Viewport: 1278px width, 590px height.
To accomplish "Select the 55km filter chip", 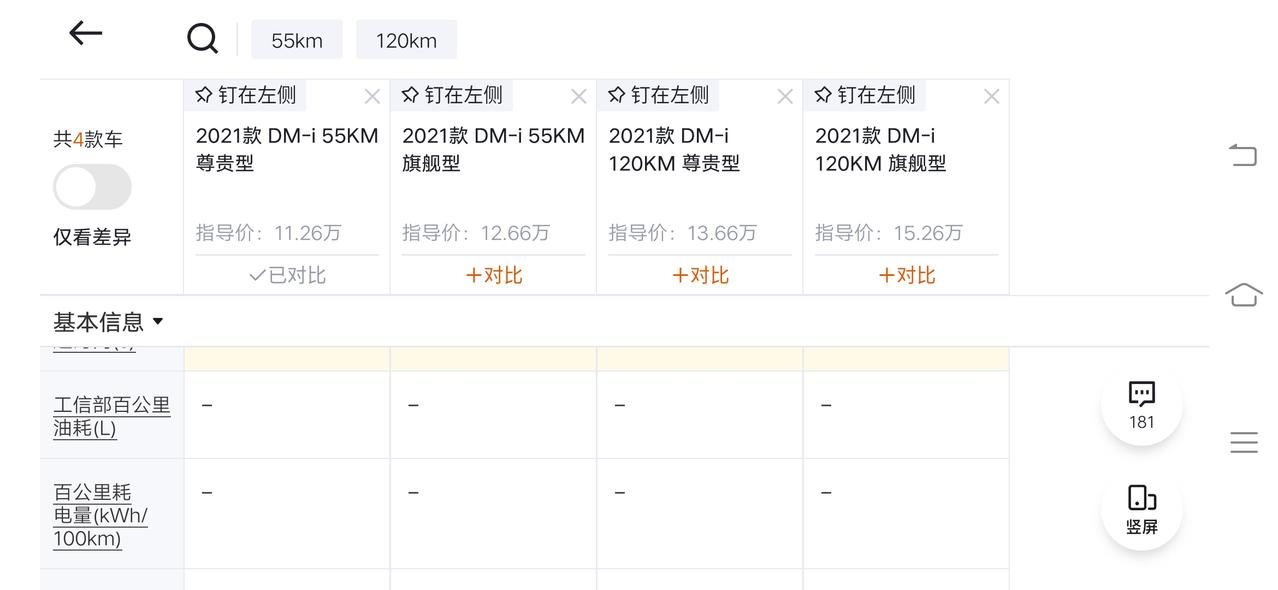I will (297, 40).
